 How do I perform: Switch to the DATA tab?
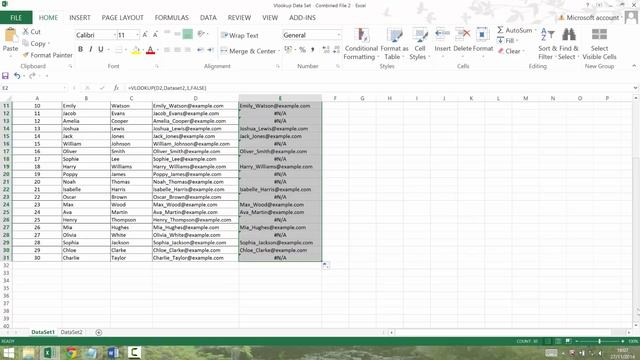tap(208, 18)
